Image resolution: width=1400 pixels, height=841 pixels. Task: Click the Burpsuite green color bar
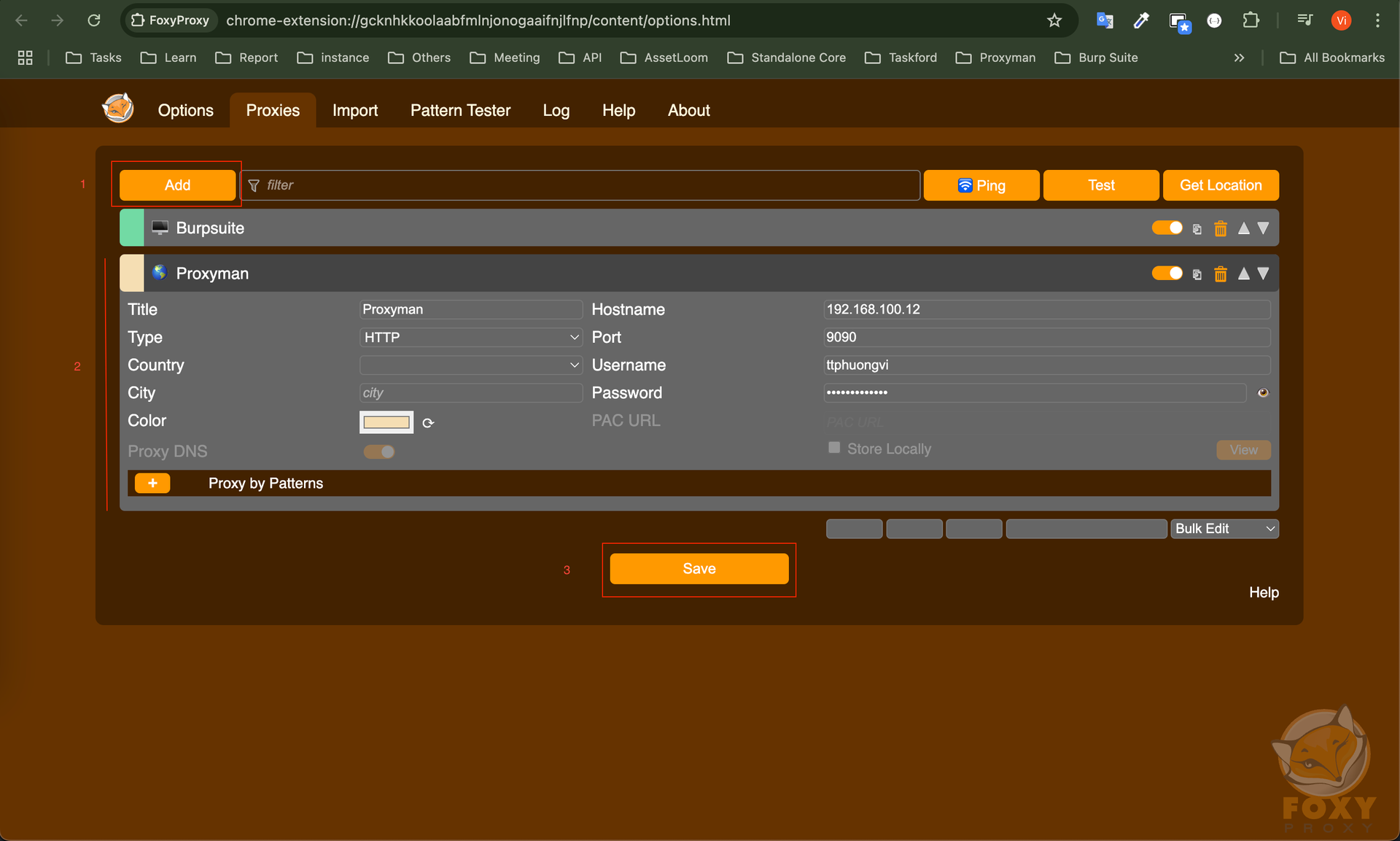(x=131, y=228)
